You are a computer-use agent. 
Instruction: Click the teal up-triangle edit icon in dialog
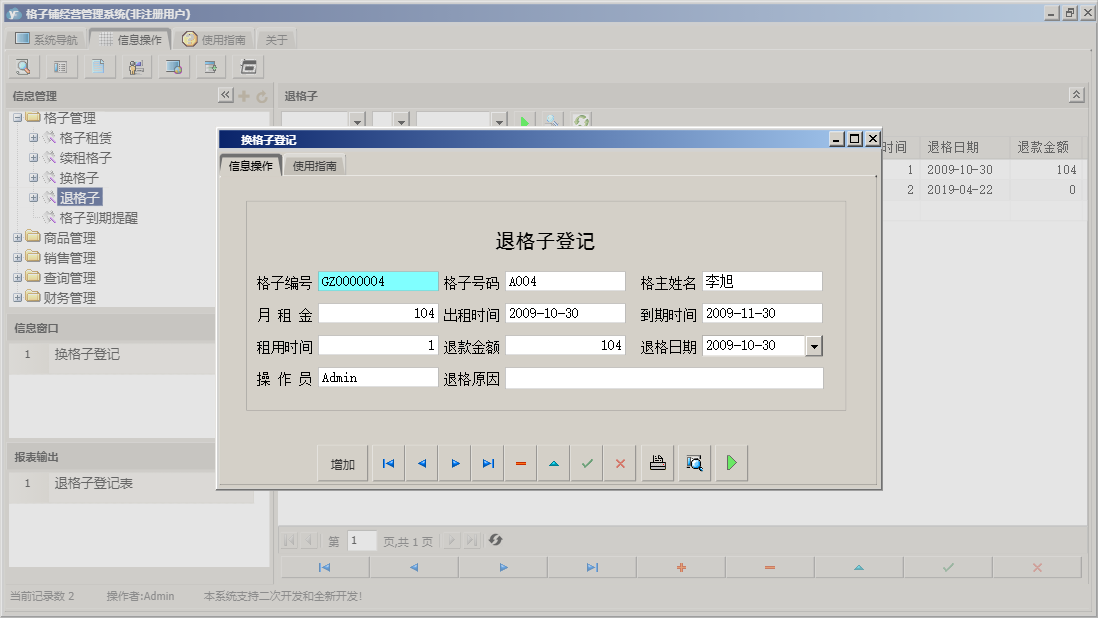(554, 464)
